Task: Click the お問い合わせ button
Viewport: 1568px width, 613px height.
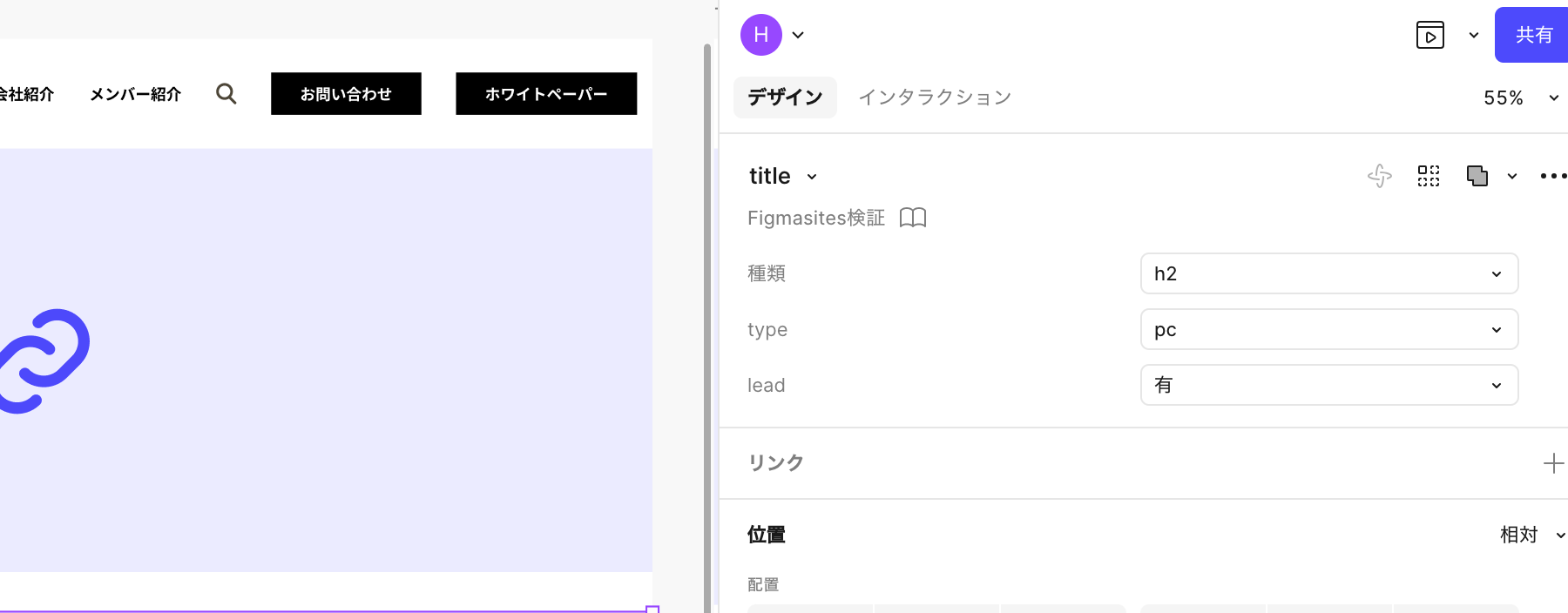Action: [346, 94]
